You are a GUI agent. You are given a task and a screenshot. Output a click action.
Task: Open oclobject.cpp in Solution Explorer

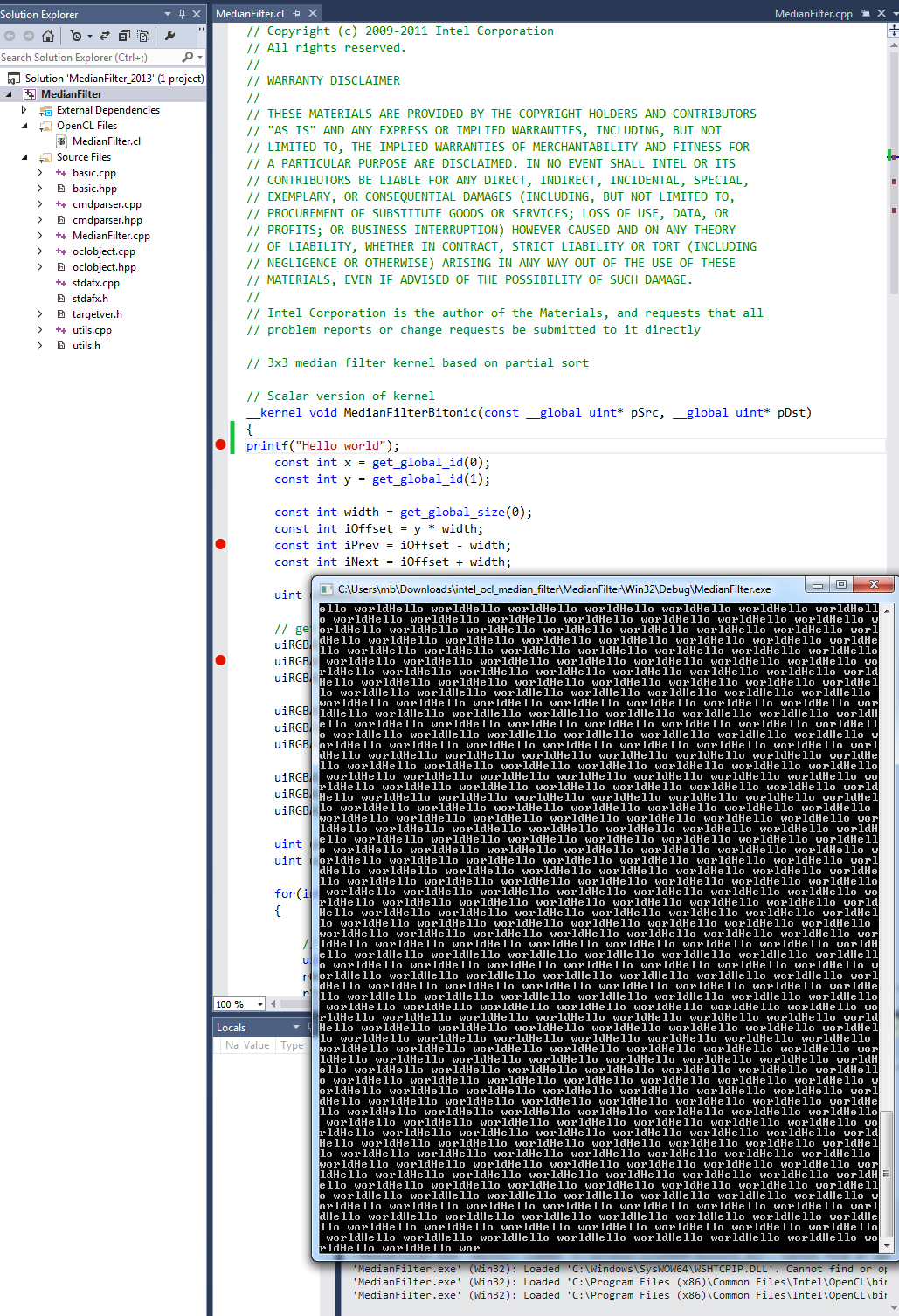click(103, 251)
